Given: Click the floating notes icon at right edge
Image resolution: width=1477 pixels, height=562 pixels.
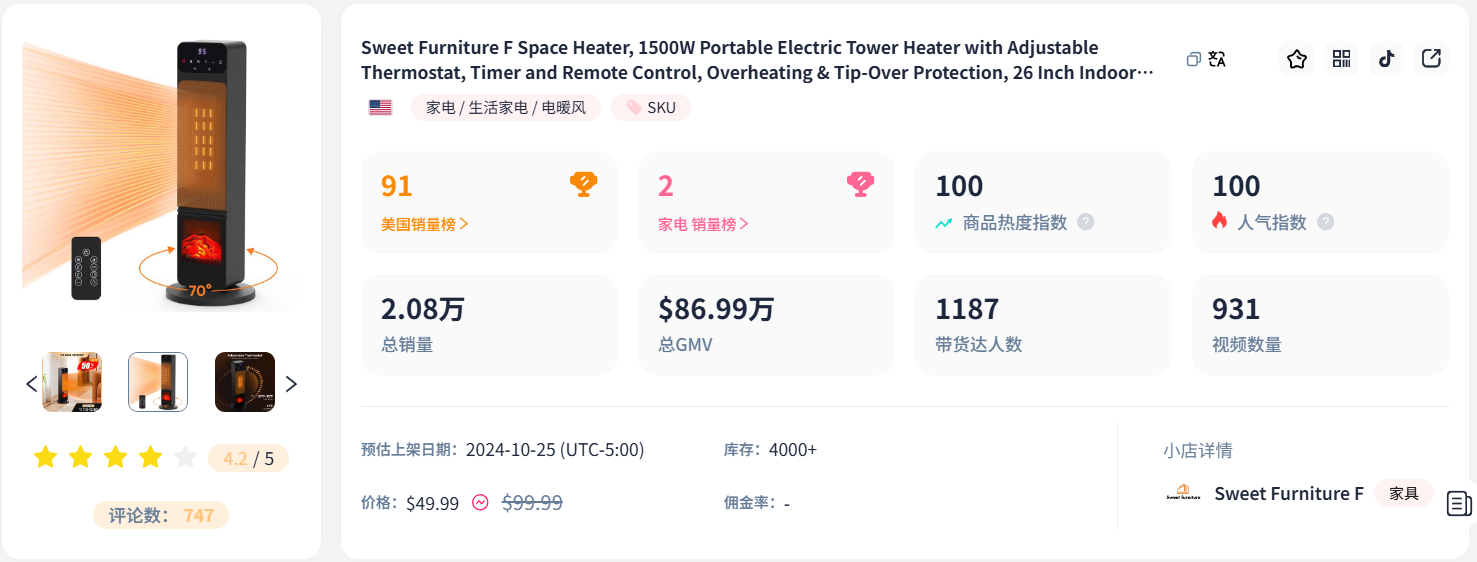Looking at the screenshot, I should (x=1459, y=503).
